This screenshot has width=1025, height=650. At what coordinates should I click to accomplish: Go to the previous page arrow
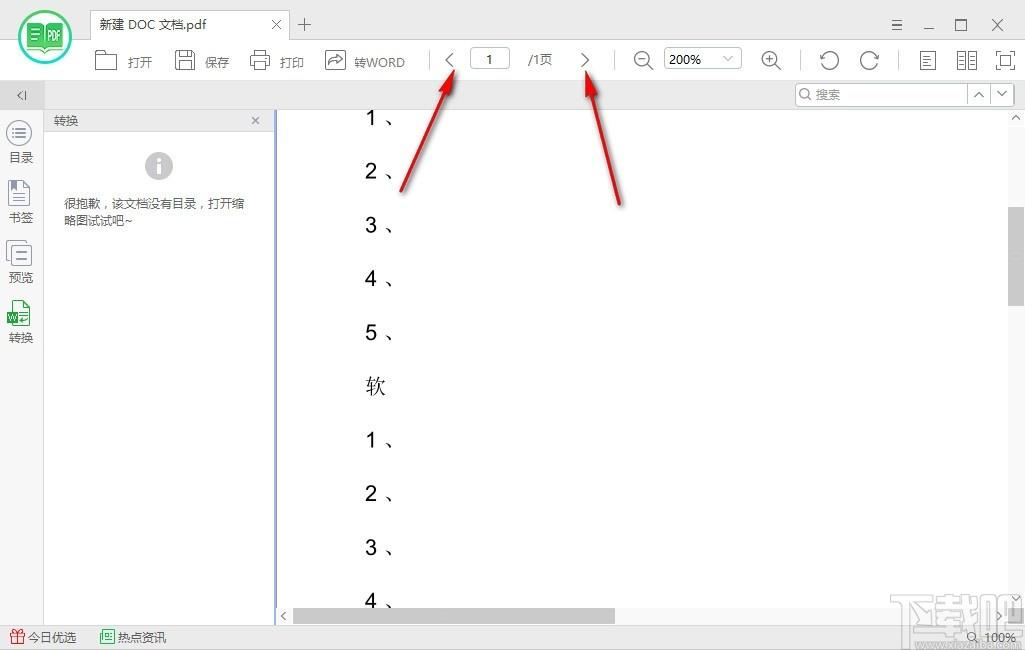point(450,60)
